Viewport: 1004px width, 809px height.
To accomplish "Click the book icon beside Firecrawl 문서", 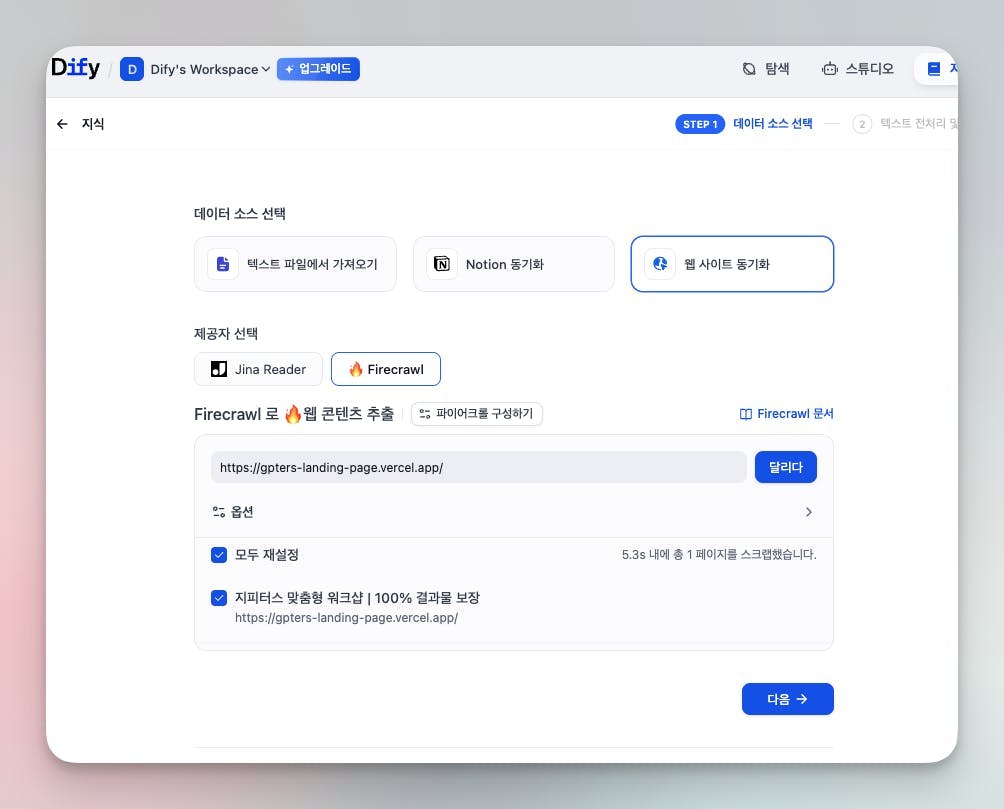I will click(x=746, y=414).
